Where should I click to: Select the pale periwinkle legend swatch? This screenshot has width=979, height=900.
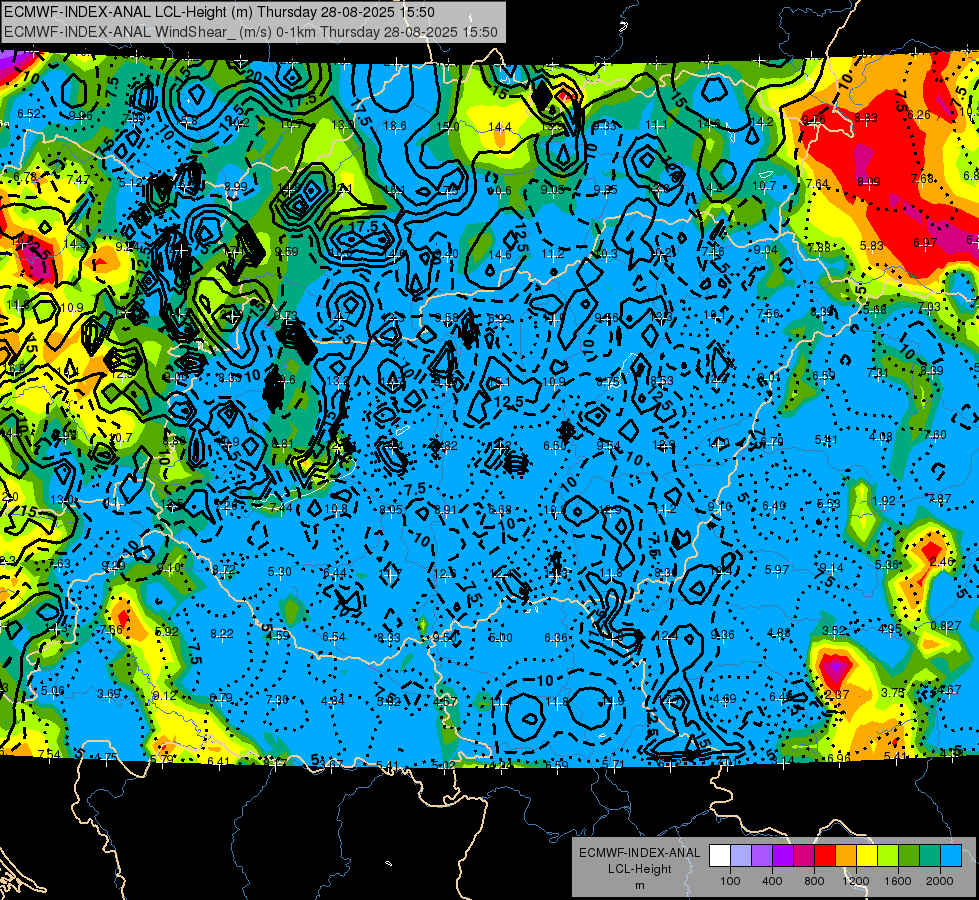(x=741, y=856)
